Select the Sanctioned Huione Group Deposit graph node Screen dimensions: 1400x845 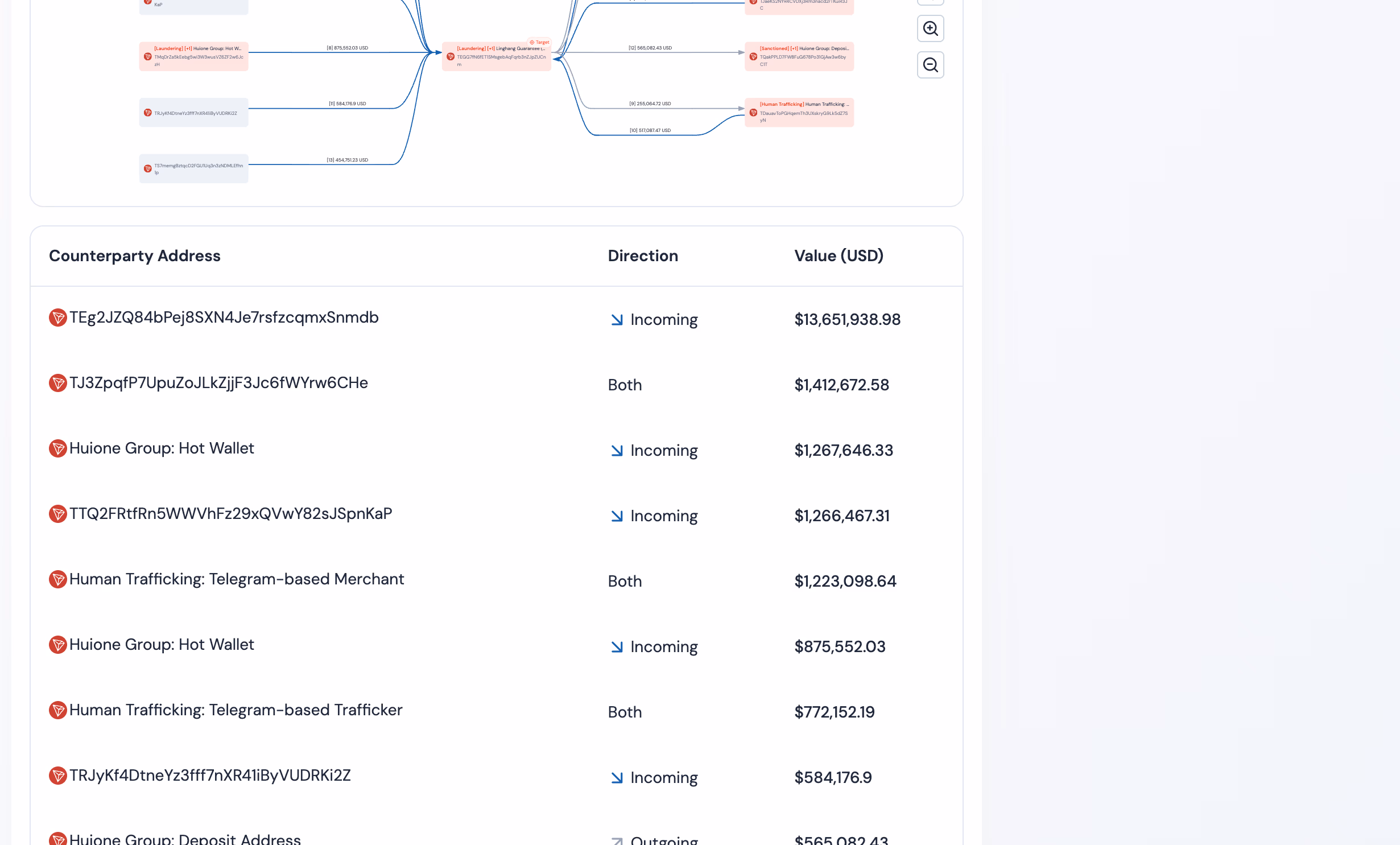799,56
